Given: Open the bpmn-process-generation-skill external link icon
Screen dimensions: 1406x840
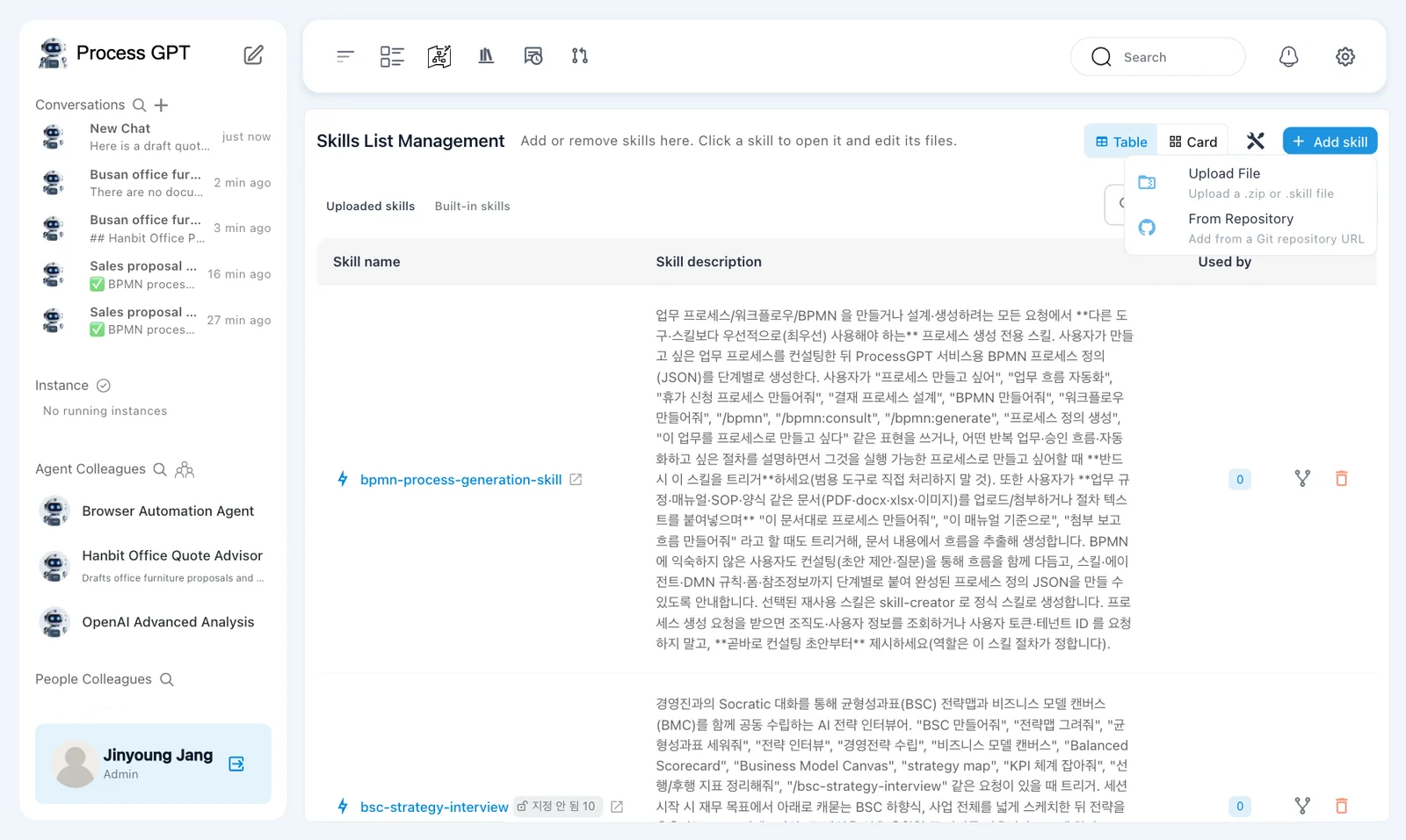Looking at the screenshot, I should [x=576, y=480].
